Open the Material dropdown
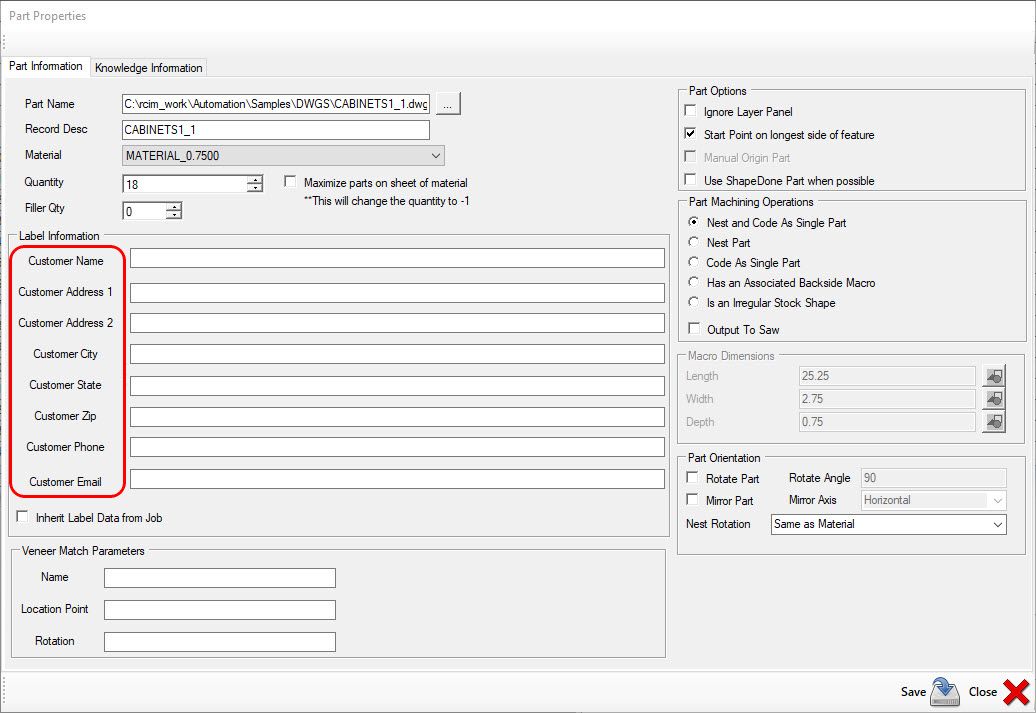The image size is (1036, 713). pos(434,155)
